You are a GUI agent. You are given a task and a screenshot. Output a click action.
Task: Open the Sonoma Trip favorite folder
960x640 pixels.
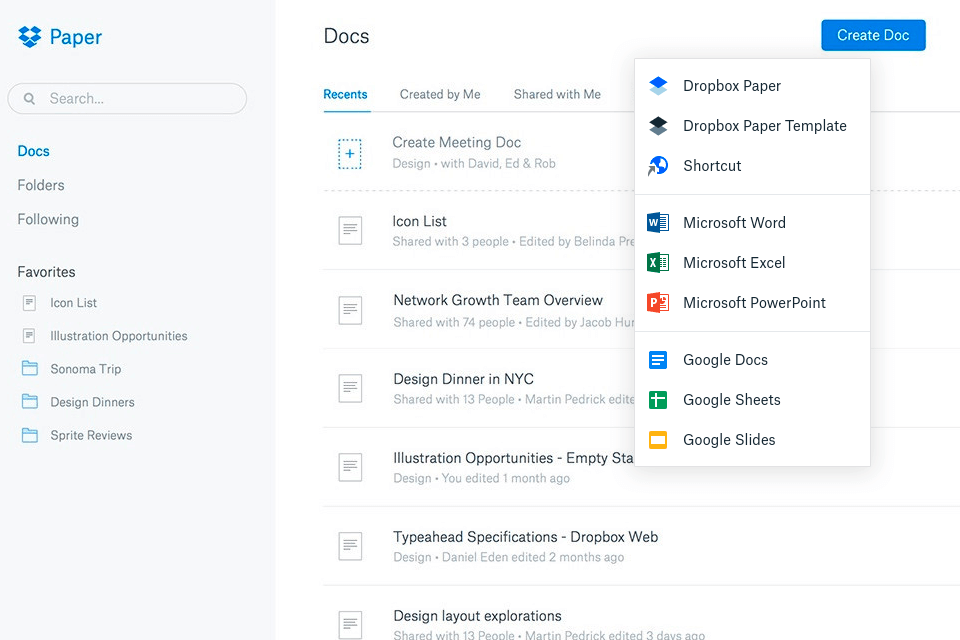pyautogui.click(x=86, y=369)
